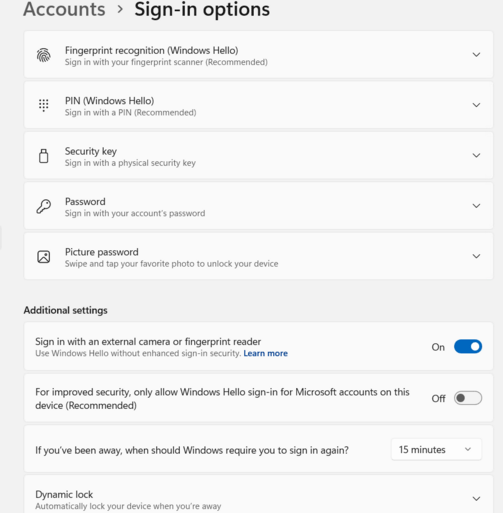Viewport: 503px width, 513px height.
Task: Turn off external camera or fingerprint reader toggle
Action: coord(468,347)
